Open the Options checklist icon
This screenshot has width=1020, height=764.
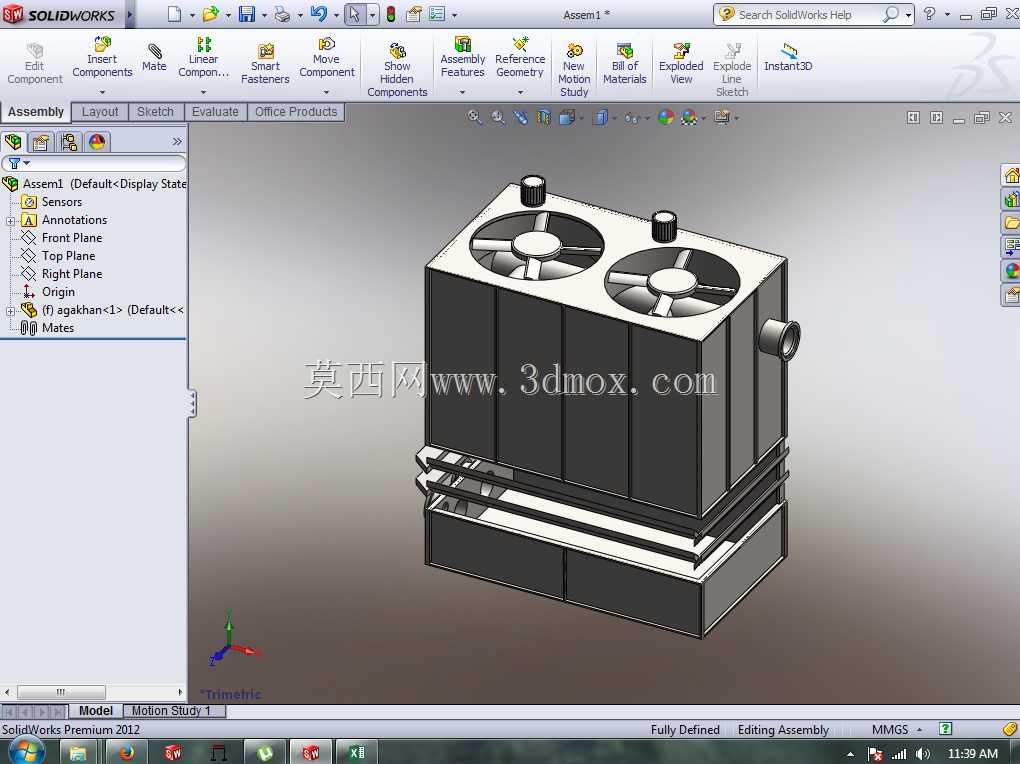coord(437,14)
